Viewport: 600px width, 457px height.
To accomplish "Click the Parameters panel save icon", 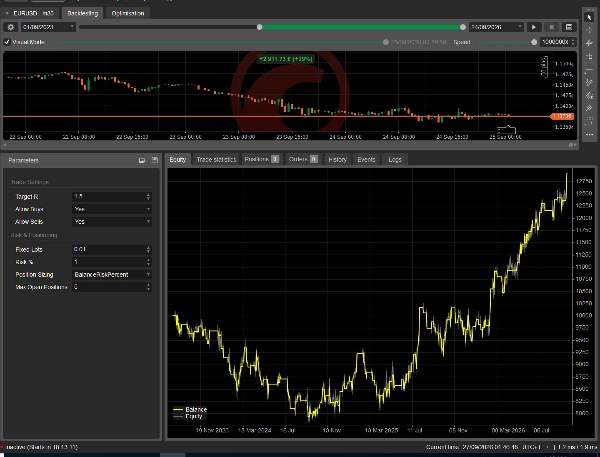I will tap(155, 160).
